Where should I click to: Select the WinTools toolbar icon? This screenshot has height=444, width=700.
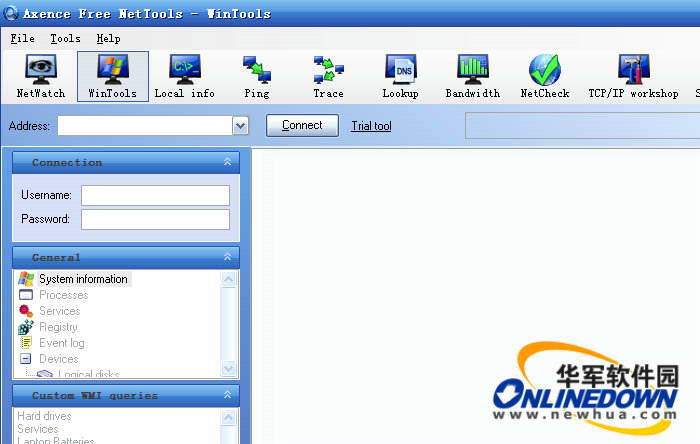pos(112,76)
